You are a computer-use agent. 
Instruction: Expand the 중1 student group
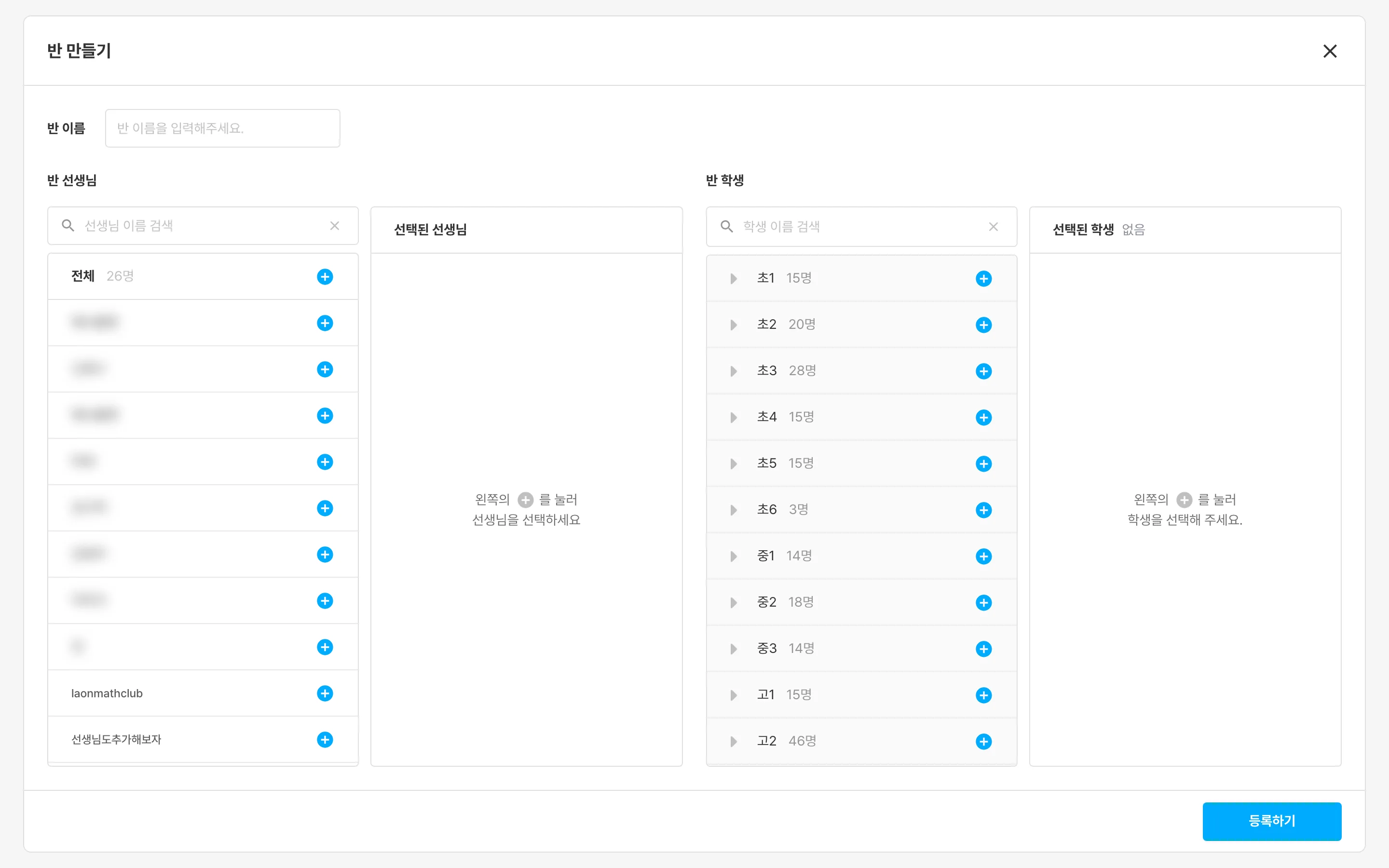point(734,557)
